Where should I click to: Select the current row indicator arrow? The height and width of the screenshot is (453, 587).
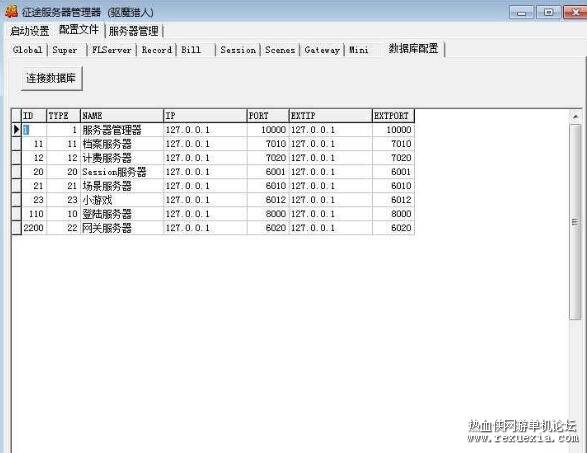16,130
